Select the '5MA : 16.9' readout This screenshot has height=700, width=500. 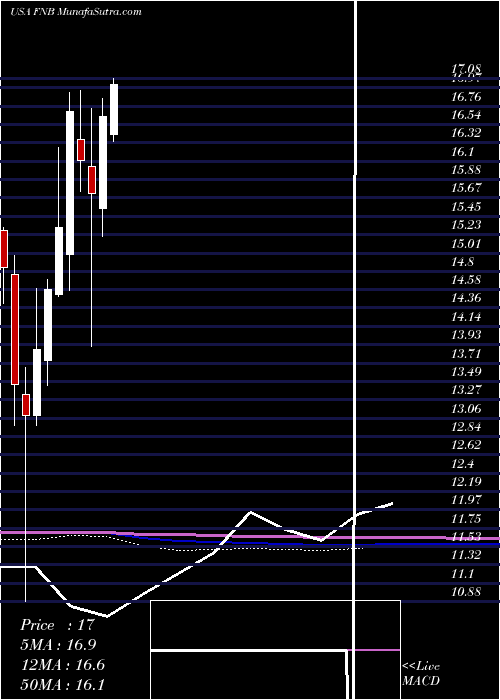point(58,645)
